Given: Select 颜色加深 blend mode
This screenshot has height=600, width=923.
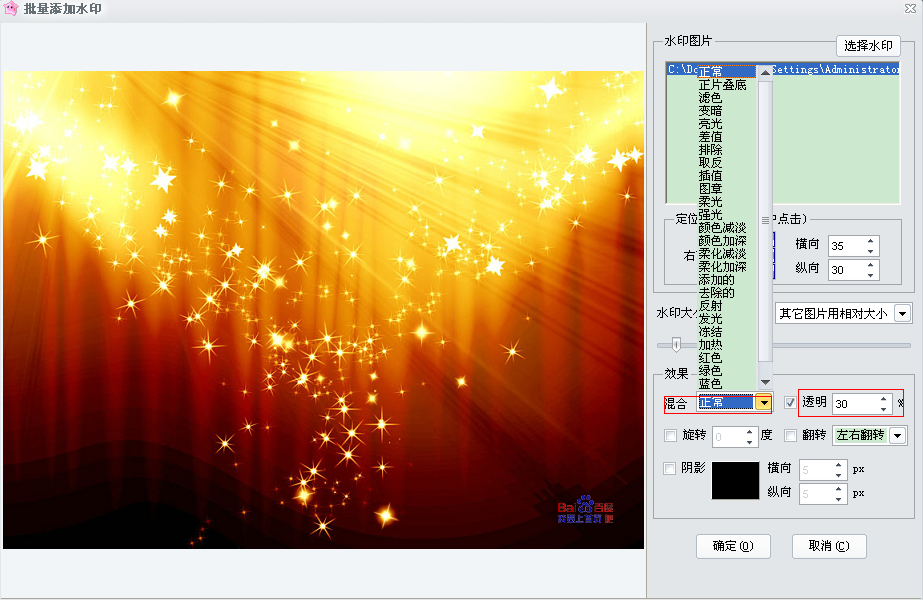Looking at the screenshot, I should click(x=722, y=240).
